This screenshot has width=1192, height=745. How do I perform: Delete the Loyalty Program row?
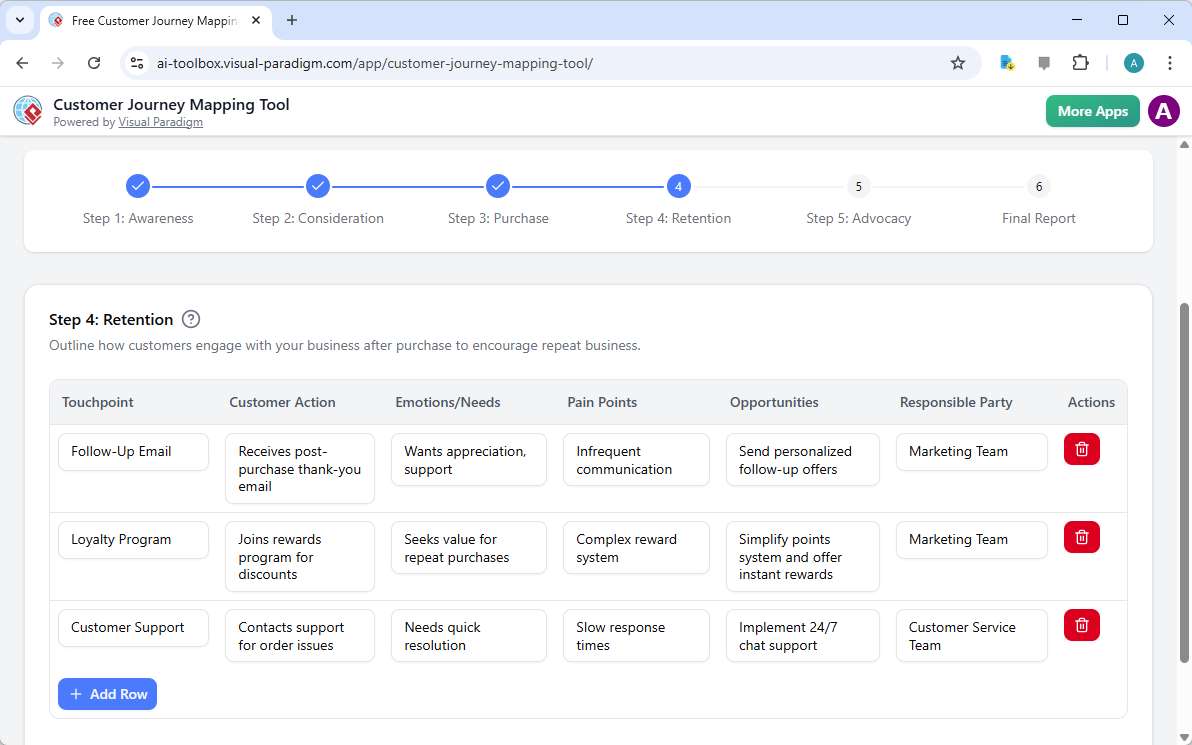[x=1081, y=537]
